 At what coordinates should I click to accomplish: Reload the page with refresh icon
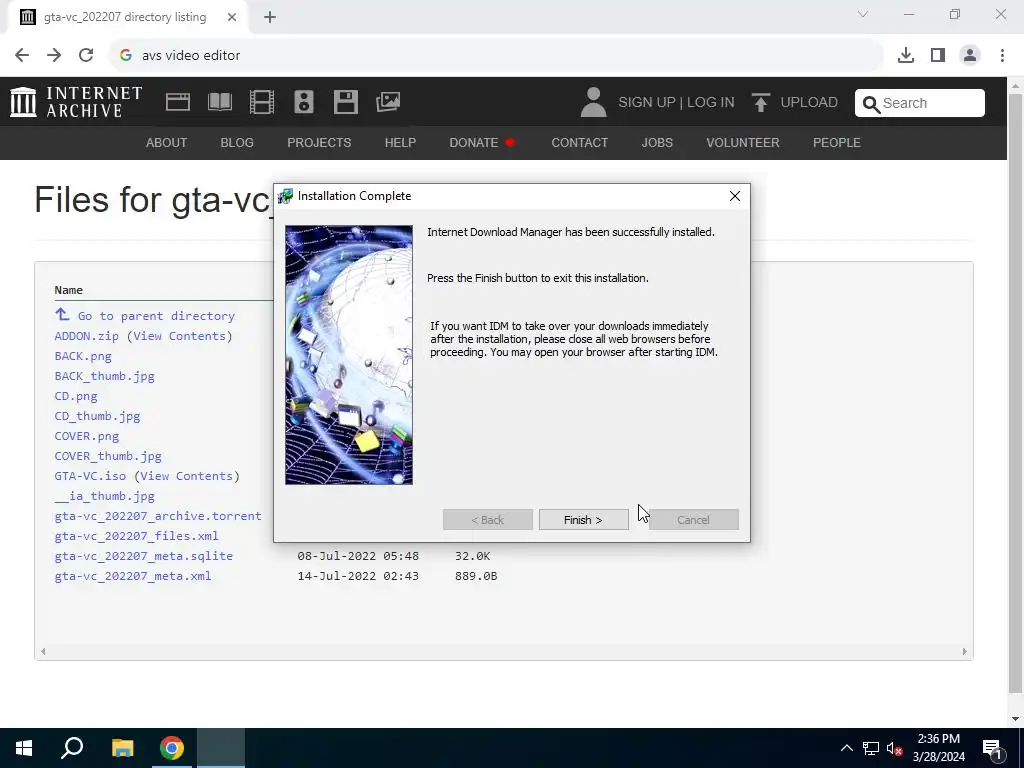pyautogui.click(x=86, y=56)
